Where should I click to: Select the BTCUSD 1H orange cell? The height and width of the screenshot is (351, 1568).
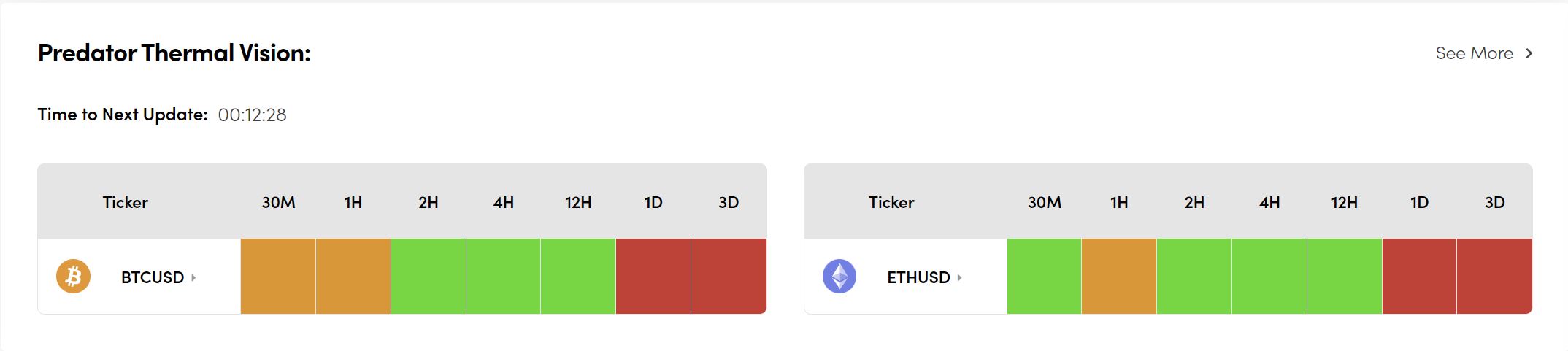tap(353, 277)
